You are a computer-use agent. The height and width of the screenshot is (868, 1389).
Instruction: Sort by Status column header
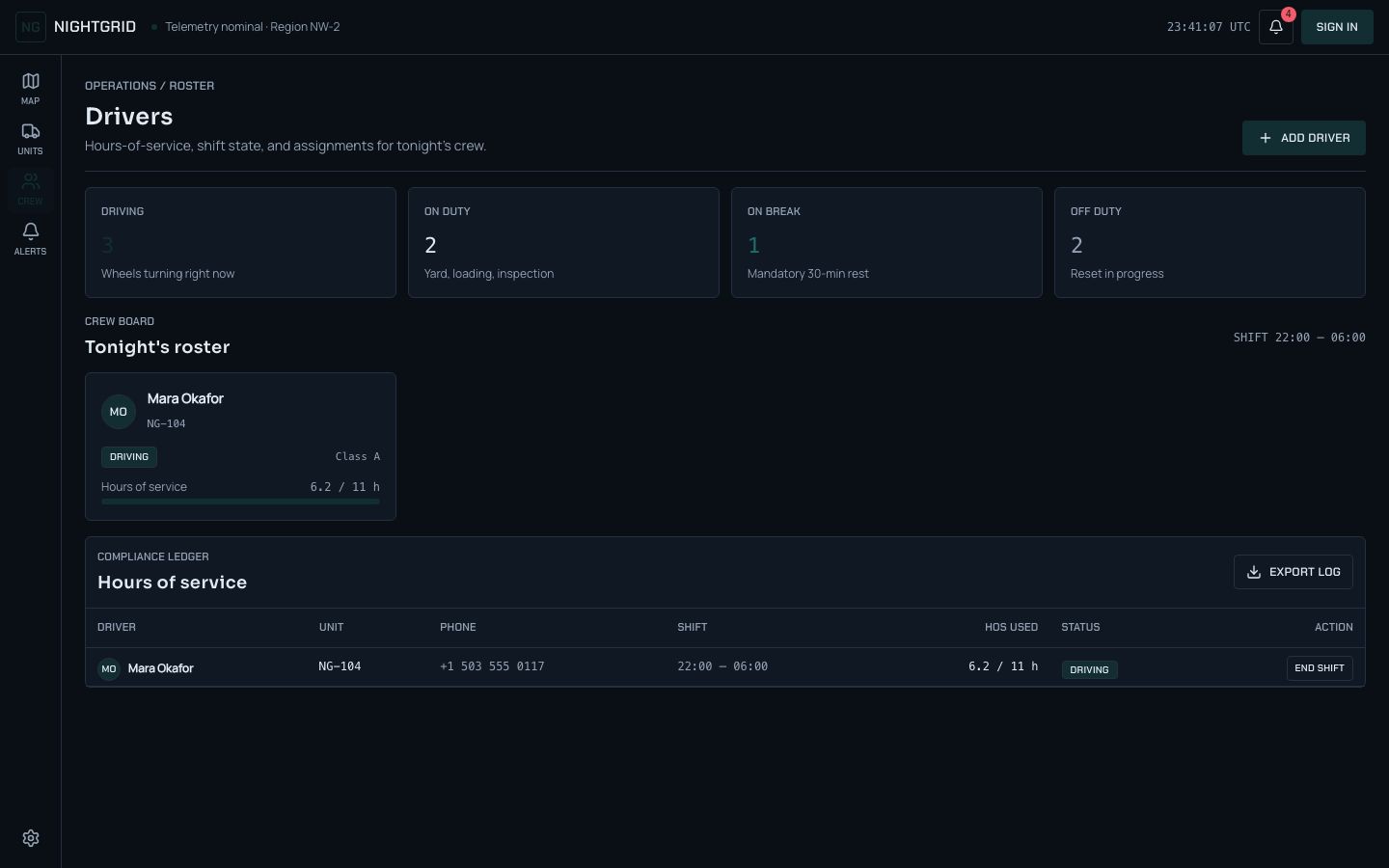click(x=1080, y=627)
